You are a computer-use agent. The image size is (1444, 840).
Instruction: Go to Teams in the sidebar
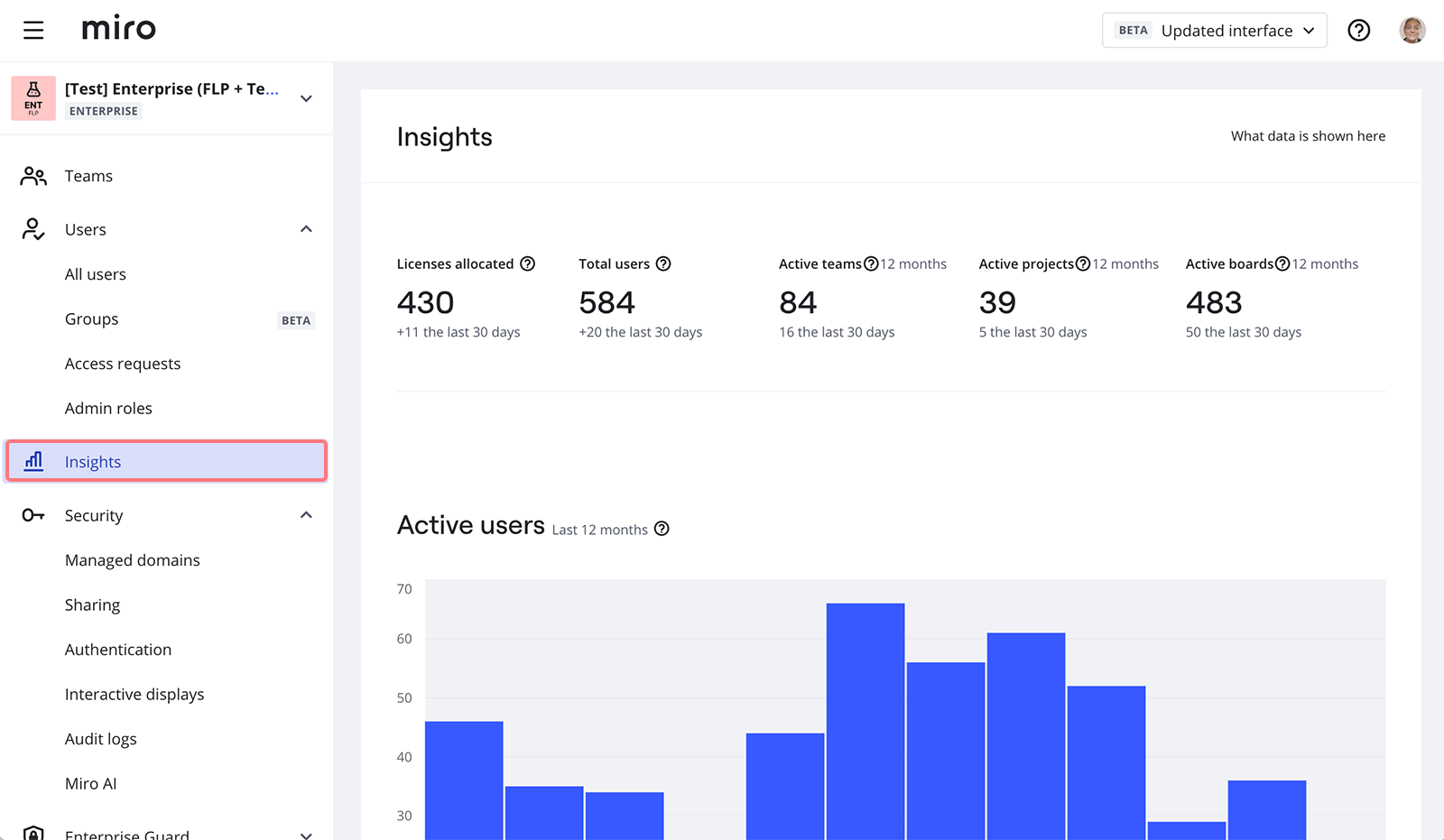(88, 176)
